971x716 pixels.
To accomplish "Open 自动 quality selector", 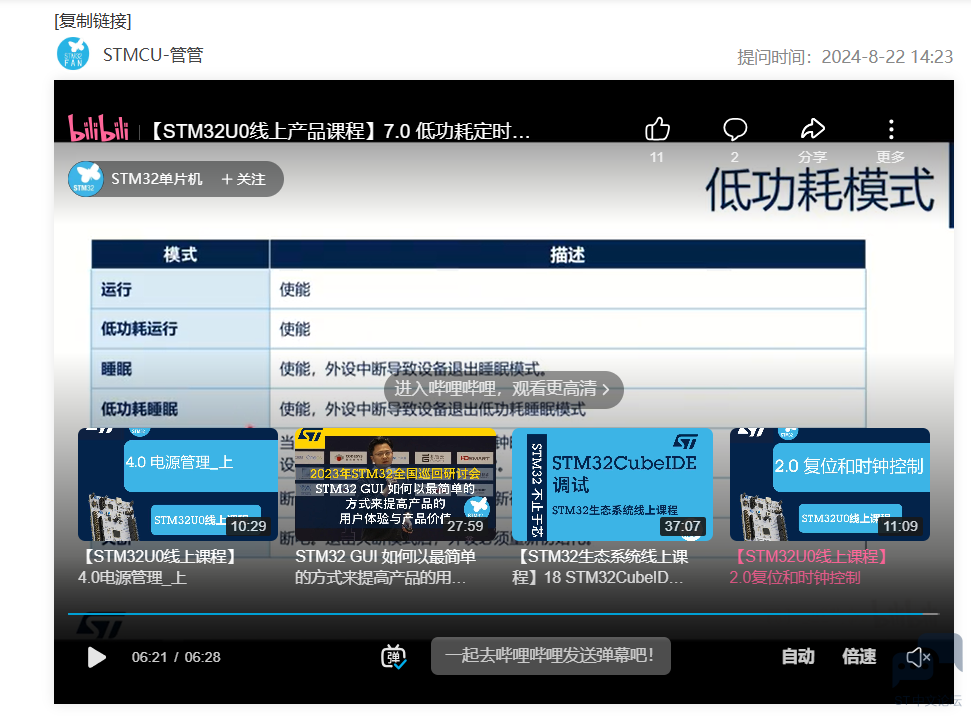I will [798, 657].
